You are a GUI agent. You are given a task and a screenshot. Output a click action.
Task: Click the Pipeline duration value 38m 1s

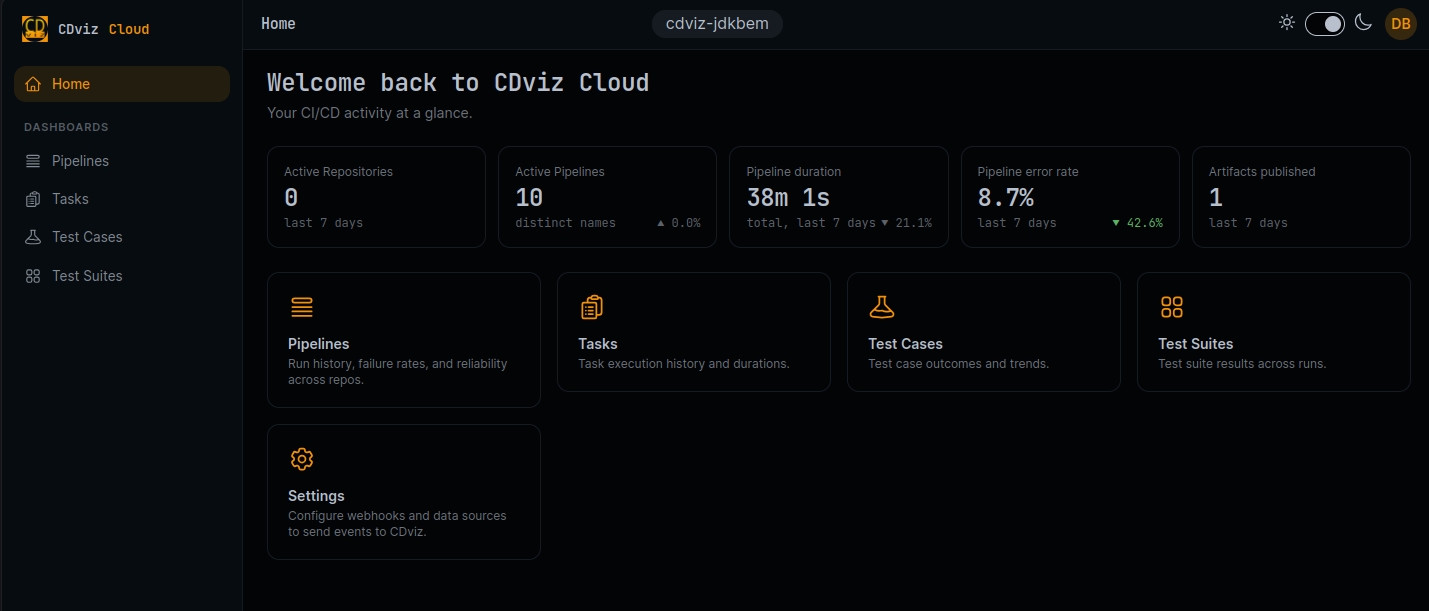(x=788, y=197)
